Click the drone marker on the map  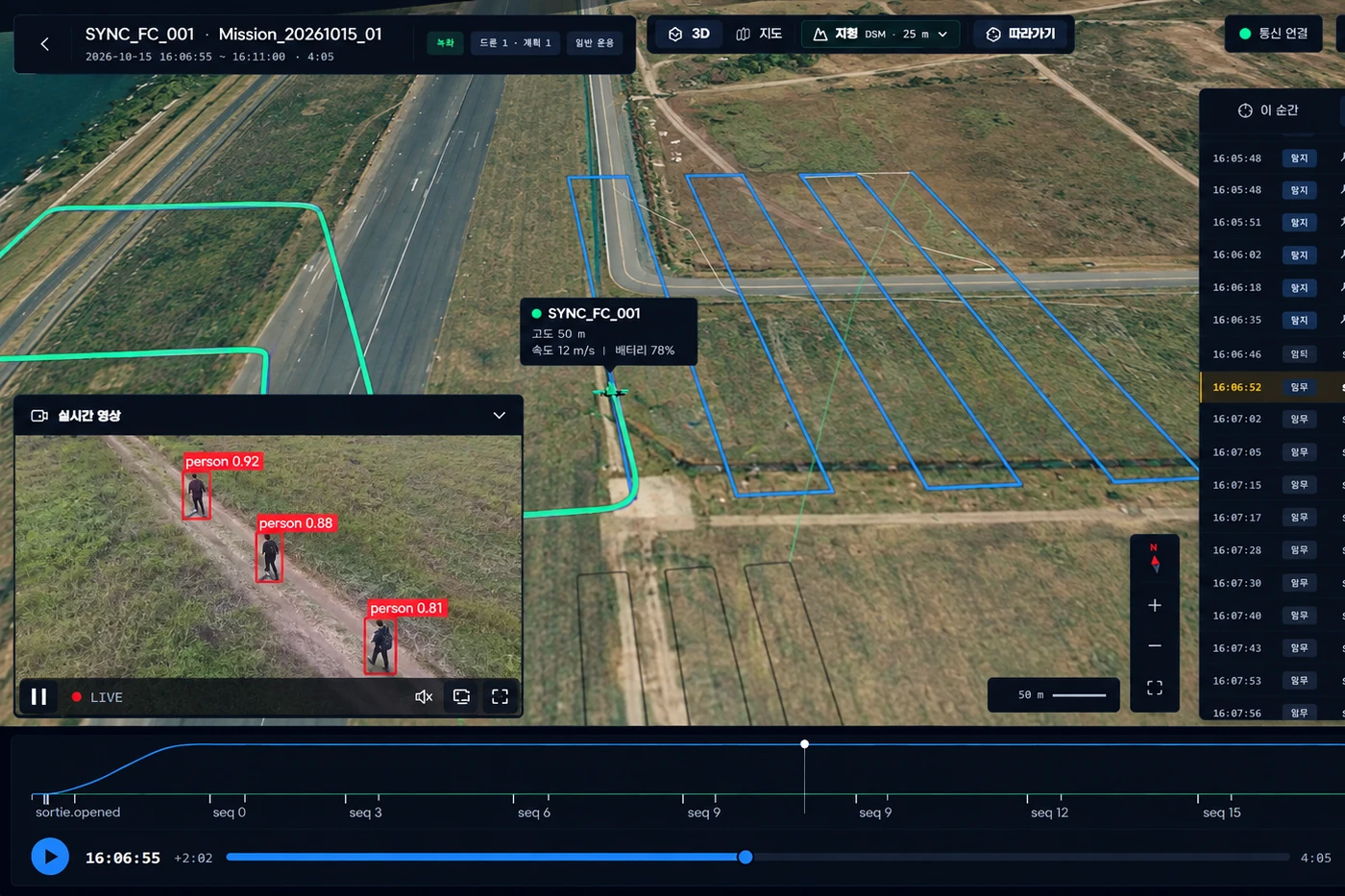point(610,391)
